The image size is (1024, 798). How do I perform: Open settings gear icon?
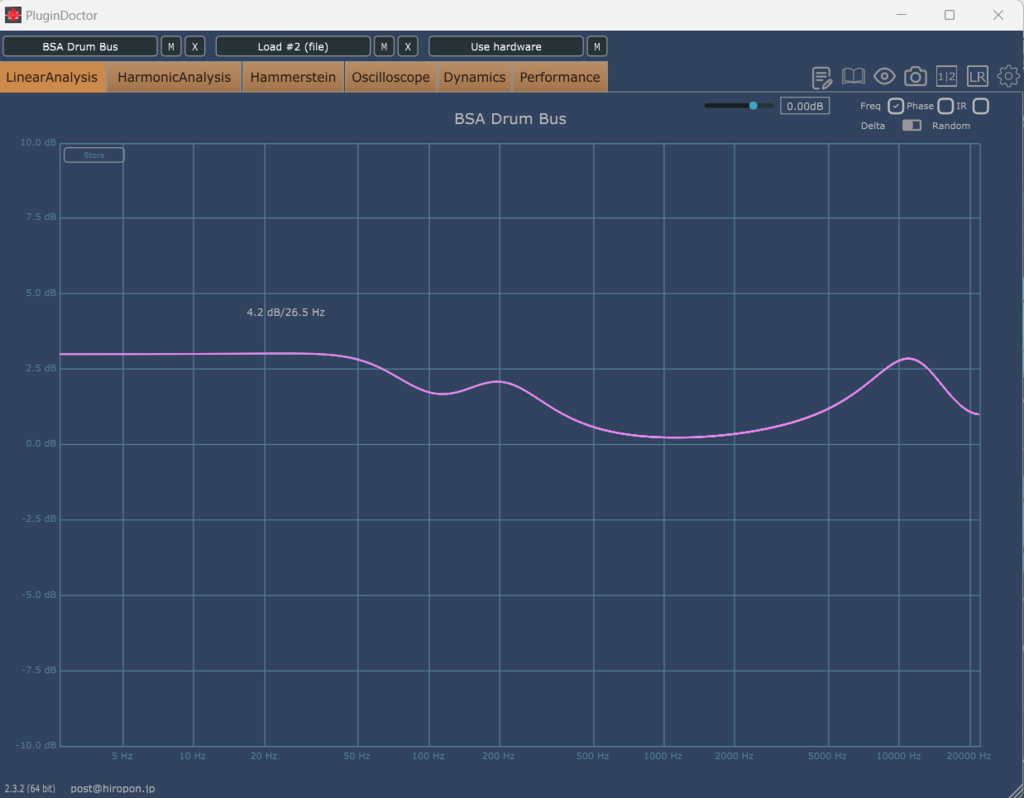click(x=1008, y=76)
